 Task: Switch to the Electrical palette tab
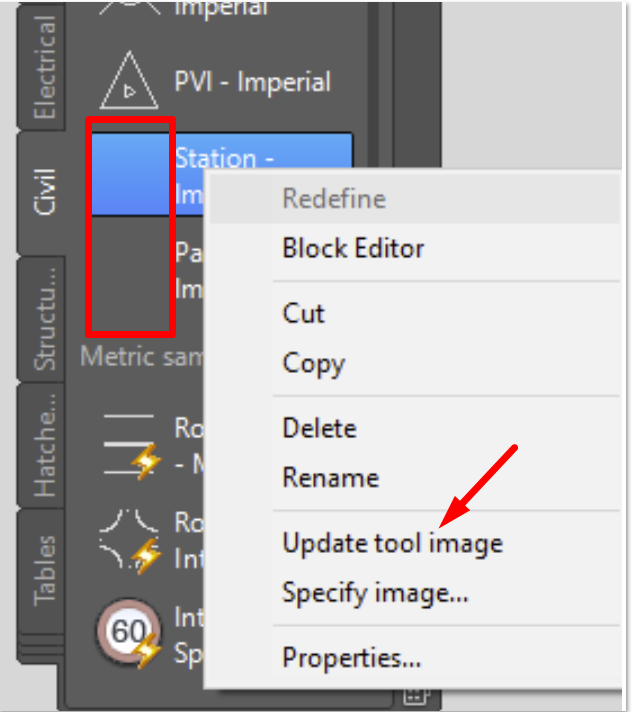pyautogui.click(x=45, y=68)
